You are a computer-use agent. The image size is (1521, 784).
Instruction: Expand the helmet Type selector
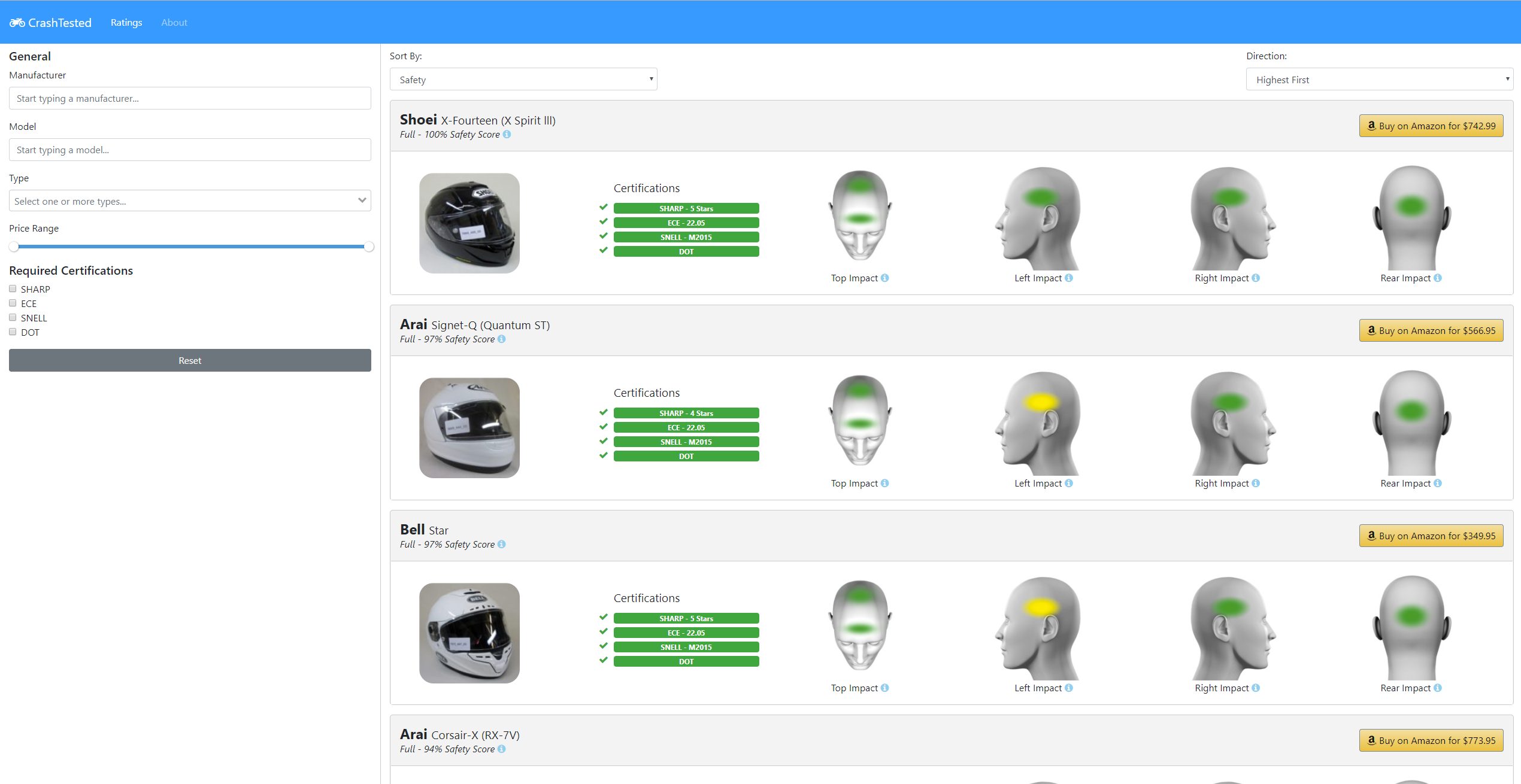[189, 201]
